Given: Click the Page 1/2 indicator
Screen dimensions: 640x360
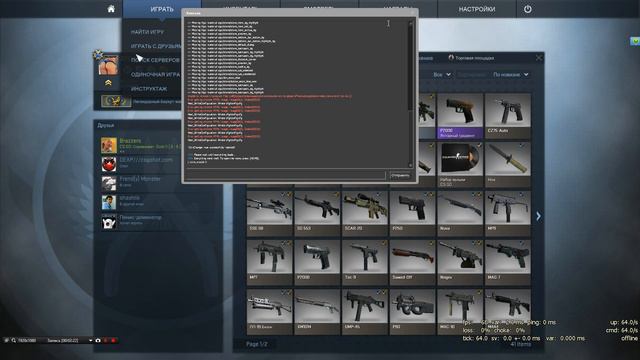Looking at the screenshot, I should 257,344.
